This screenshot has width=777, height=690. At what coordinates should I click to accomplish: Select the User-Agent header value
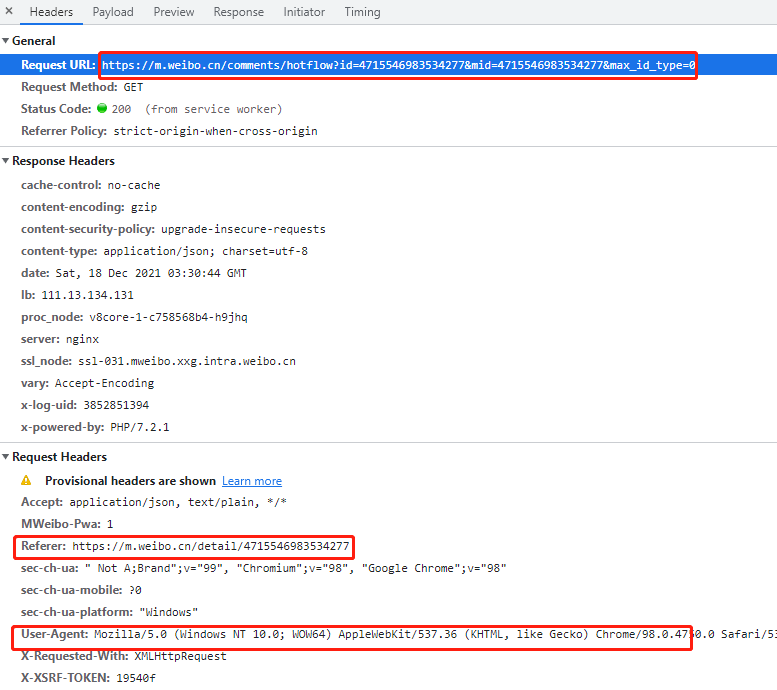coord(436,634)
